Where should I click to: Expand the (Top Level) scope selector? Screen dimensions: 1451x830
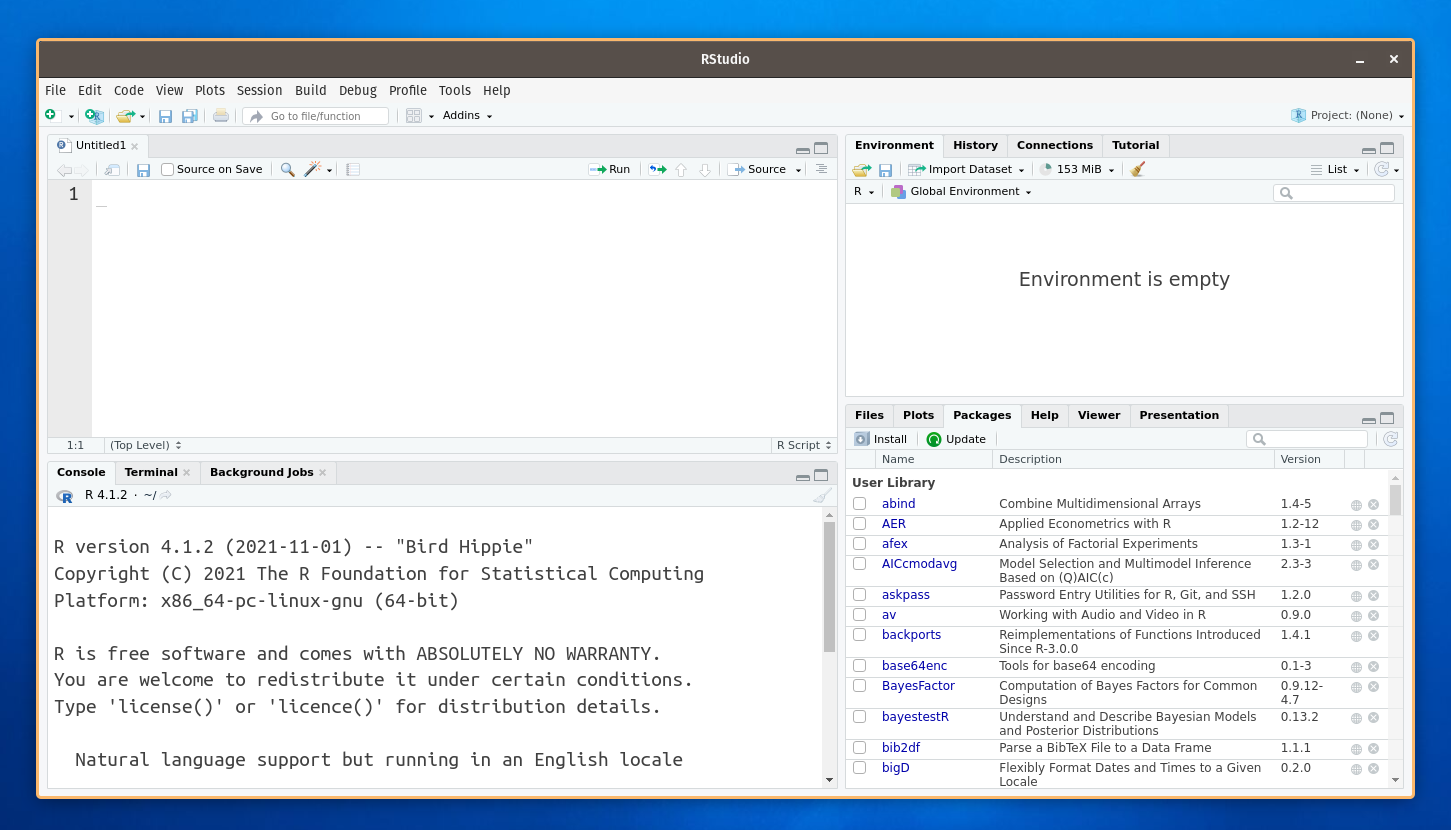[x=146, y=446]
